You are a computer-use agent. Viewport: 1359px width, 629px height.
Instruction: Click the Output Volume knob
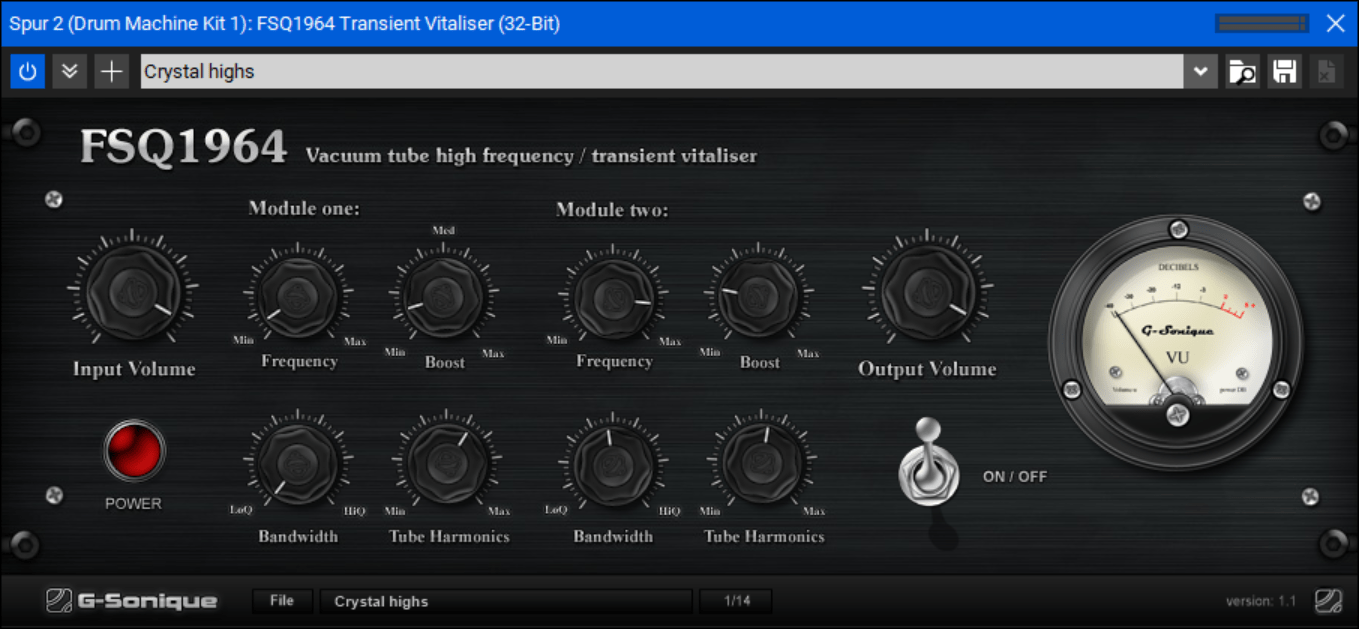point(927,291)
